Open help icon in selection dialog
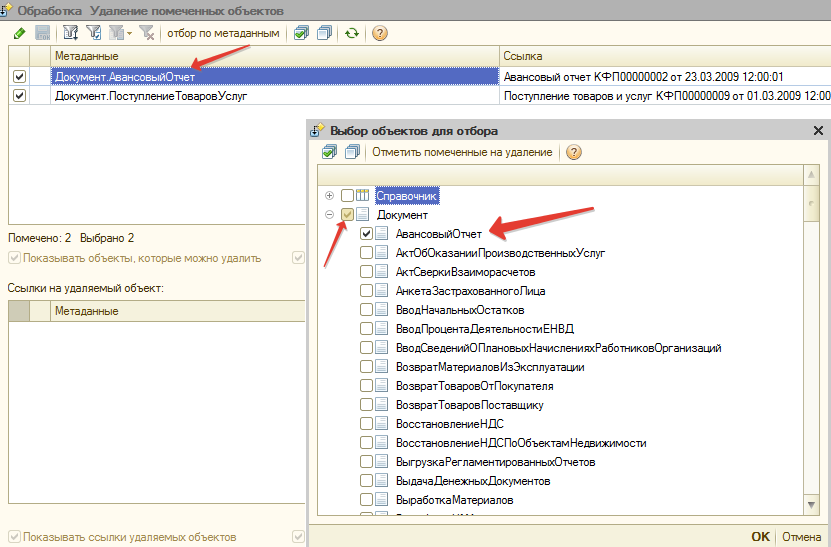This screenshot has width=831, height=547. click(574, 152)
